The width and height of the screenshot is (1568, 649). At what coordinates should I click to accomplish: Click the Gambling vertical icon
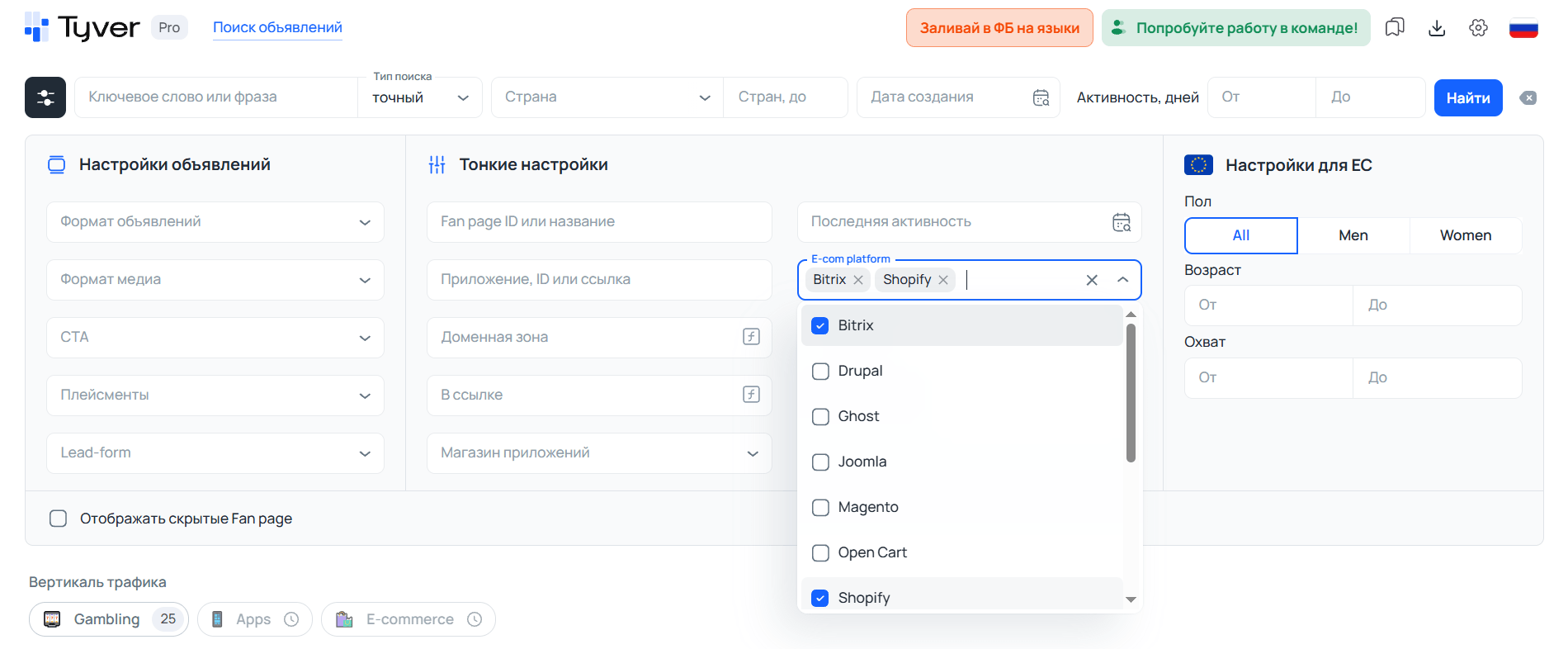52,619
